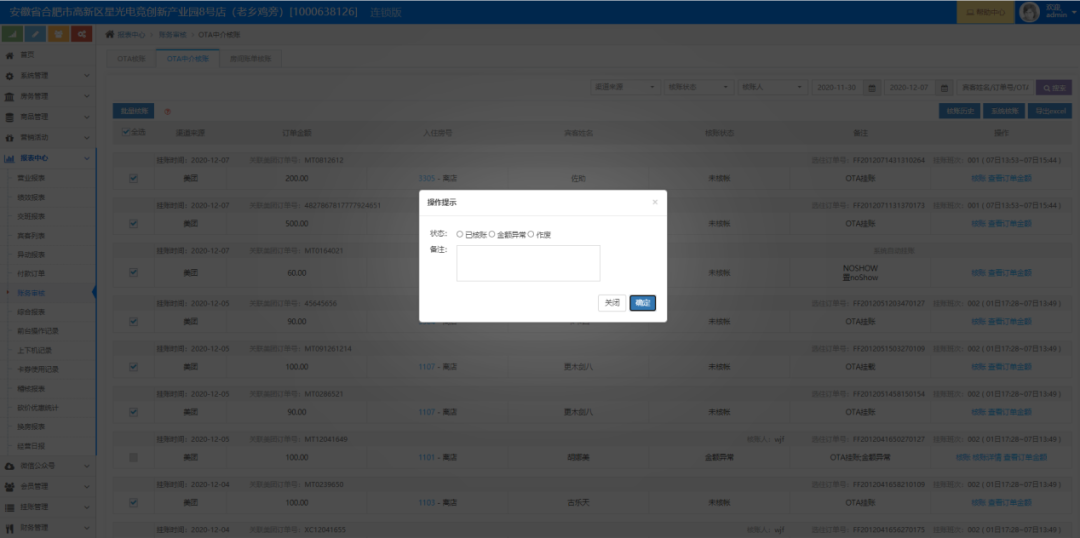This screenshot has height=538, width=1080.
Task: Open the 核账状态 filter dropdown
Action: (699, 87)
